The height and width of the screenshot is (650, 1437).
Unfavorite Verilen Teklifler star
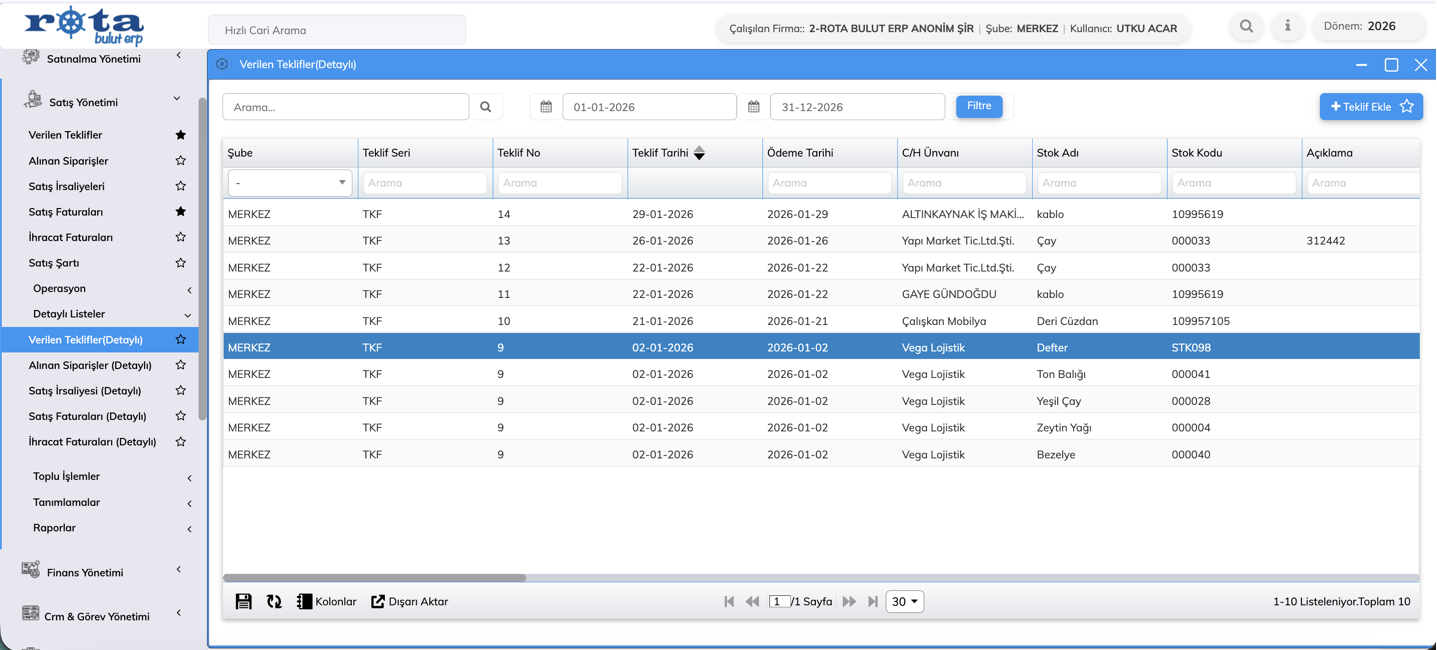point(180,135)
